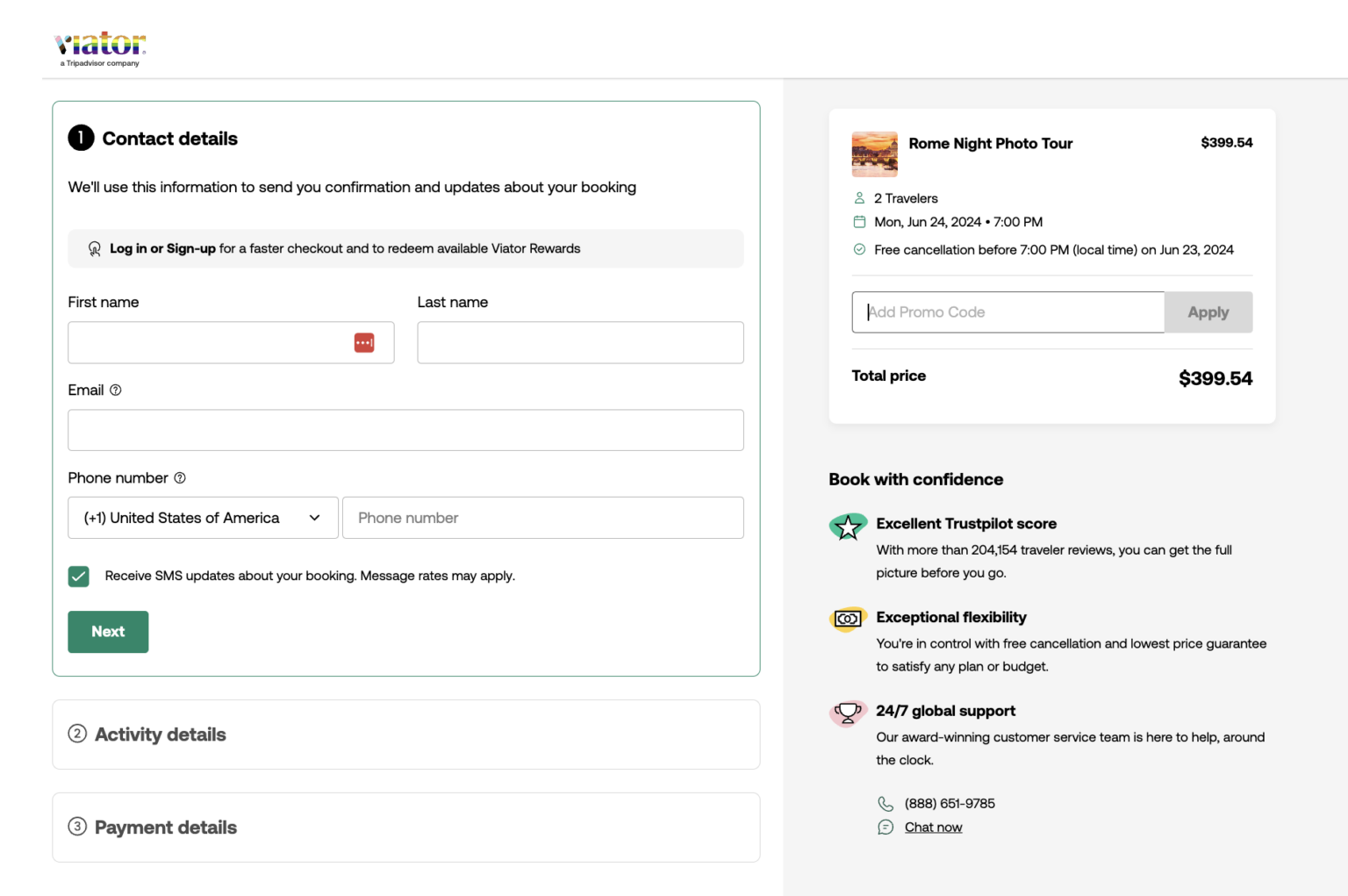Uncheck Receive SMS updates checkbox
Viewport: 1348px width, 896px height.
point(79,576)
